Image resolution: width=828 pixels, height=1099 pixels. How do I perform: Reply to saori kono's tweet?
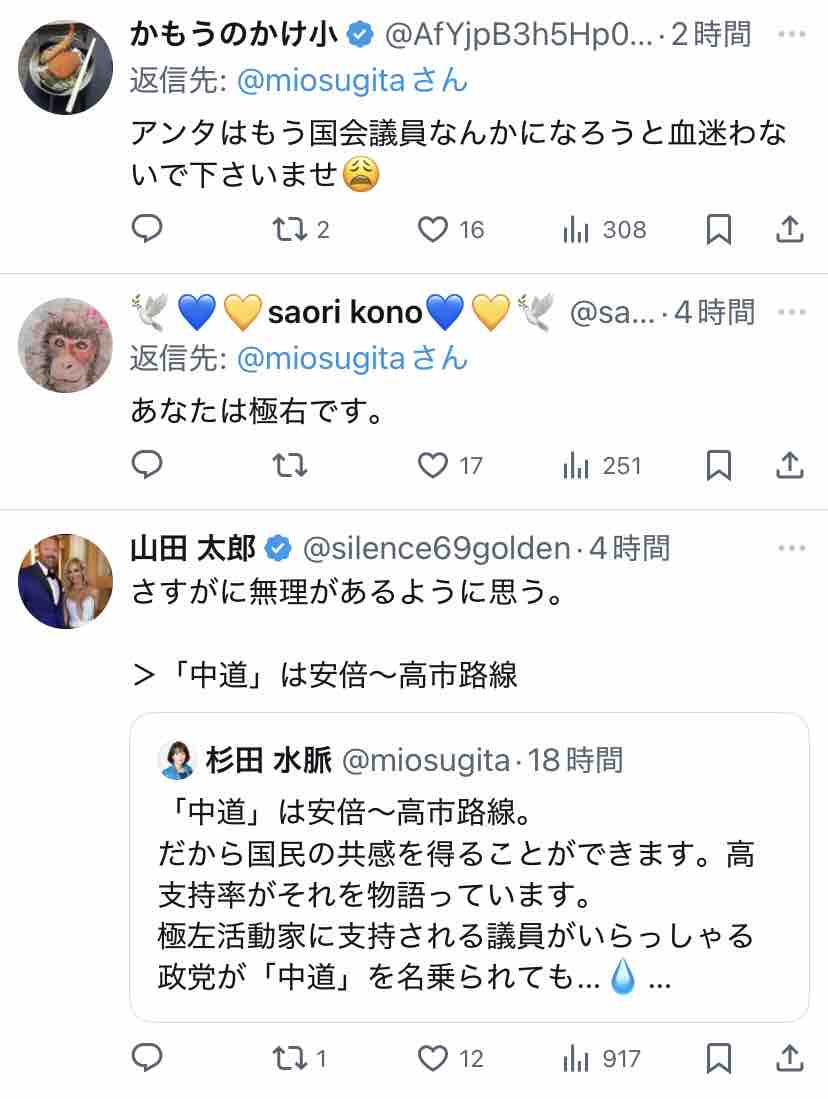(x=147, y=465)
